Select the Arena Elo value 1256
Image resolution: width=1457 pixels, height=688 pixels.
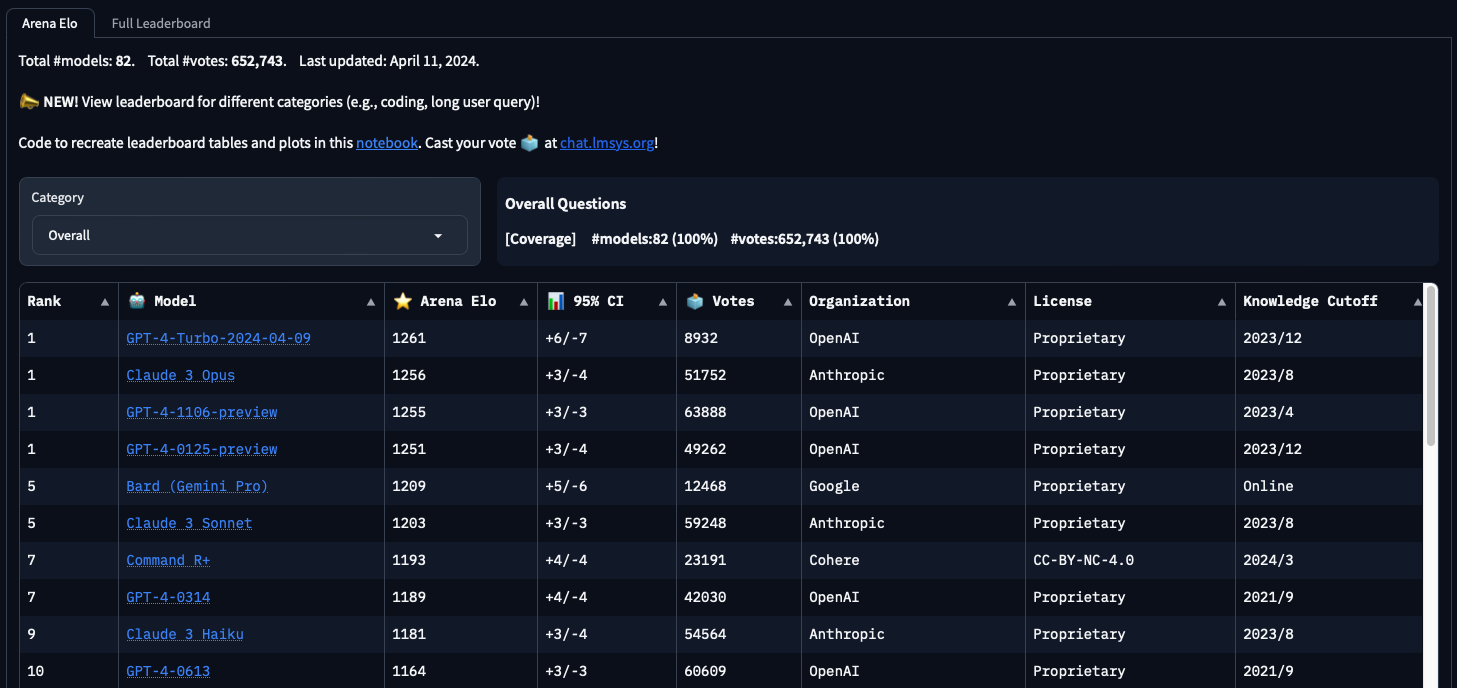pyautogui.click(x=409, y=375)
